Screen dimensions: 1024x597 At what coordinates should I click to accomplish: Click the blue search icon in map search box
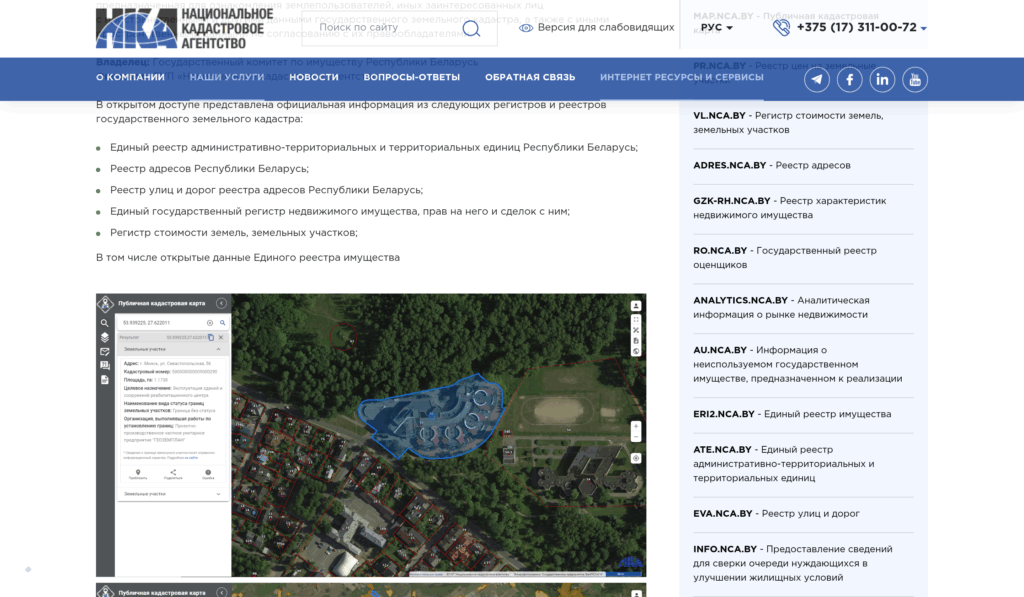222,323
